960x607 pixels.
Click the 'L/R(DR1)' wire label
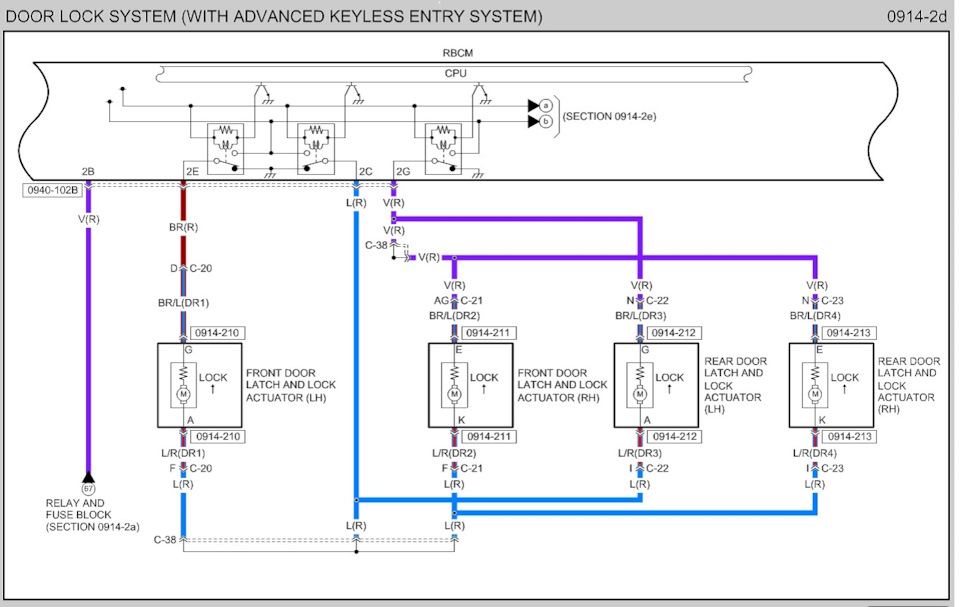pos(183,453)
